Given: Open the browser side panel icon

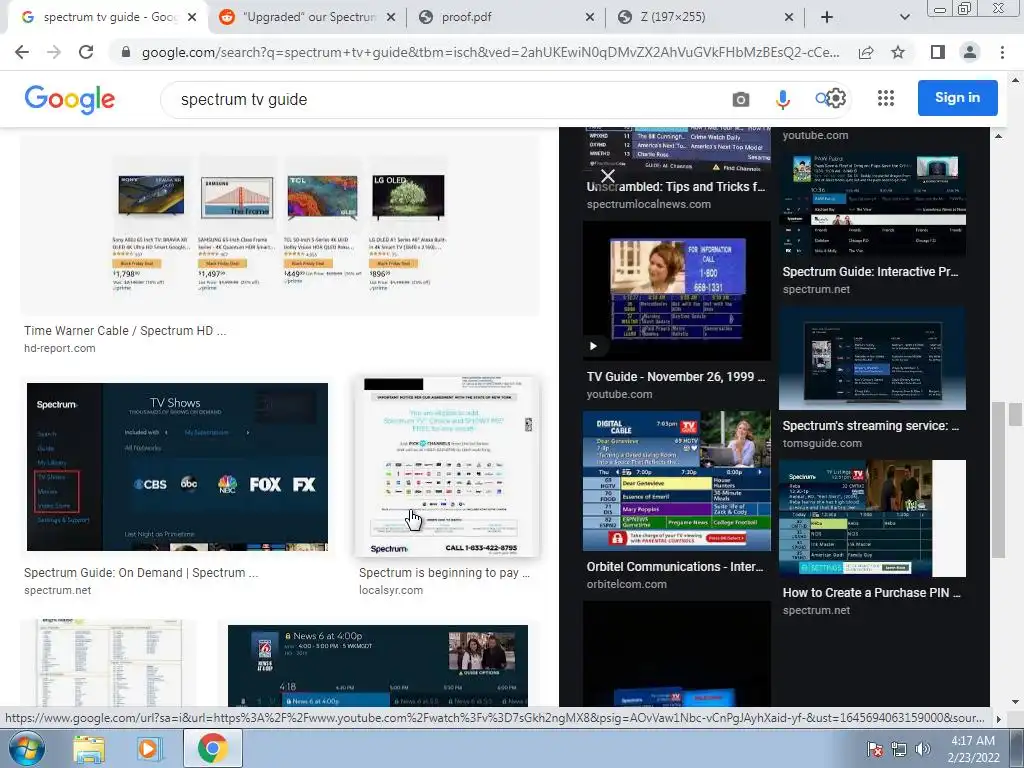Looking at the screenshot, I should click(x=938, y=52).
